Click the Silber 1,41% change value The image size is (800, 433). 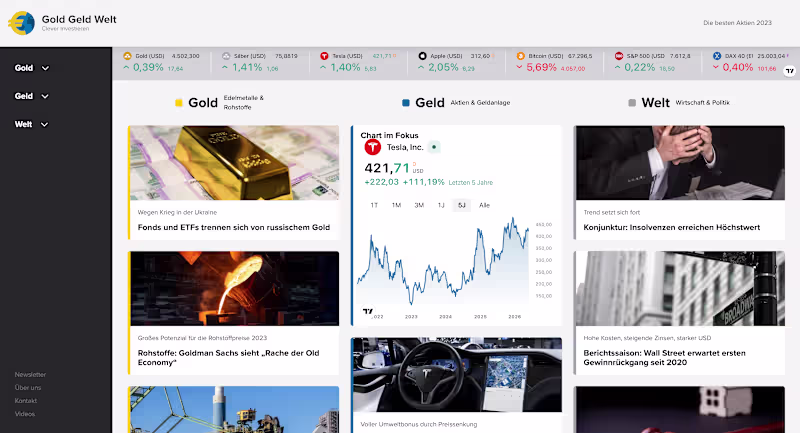pyautogui.click(x=247, y=67)
